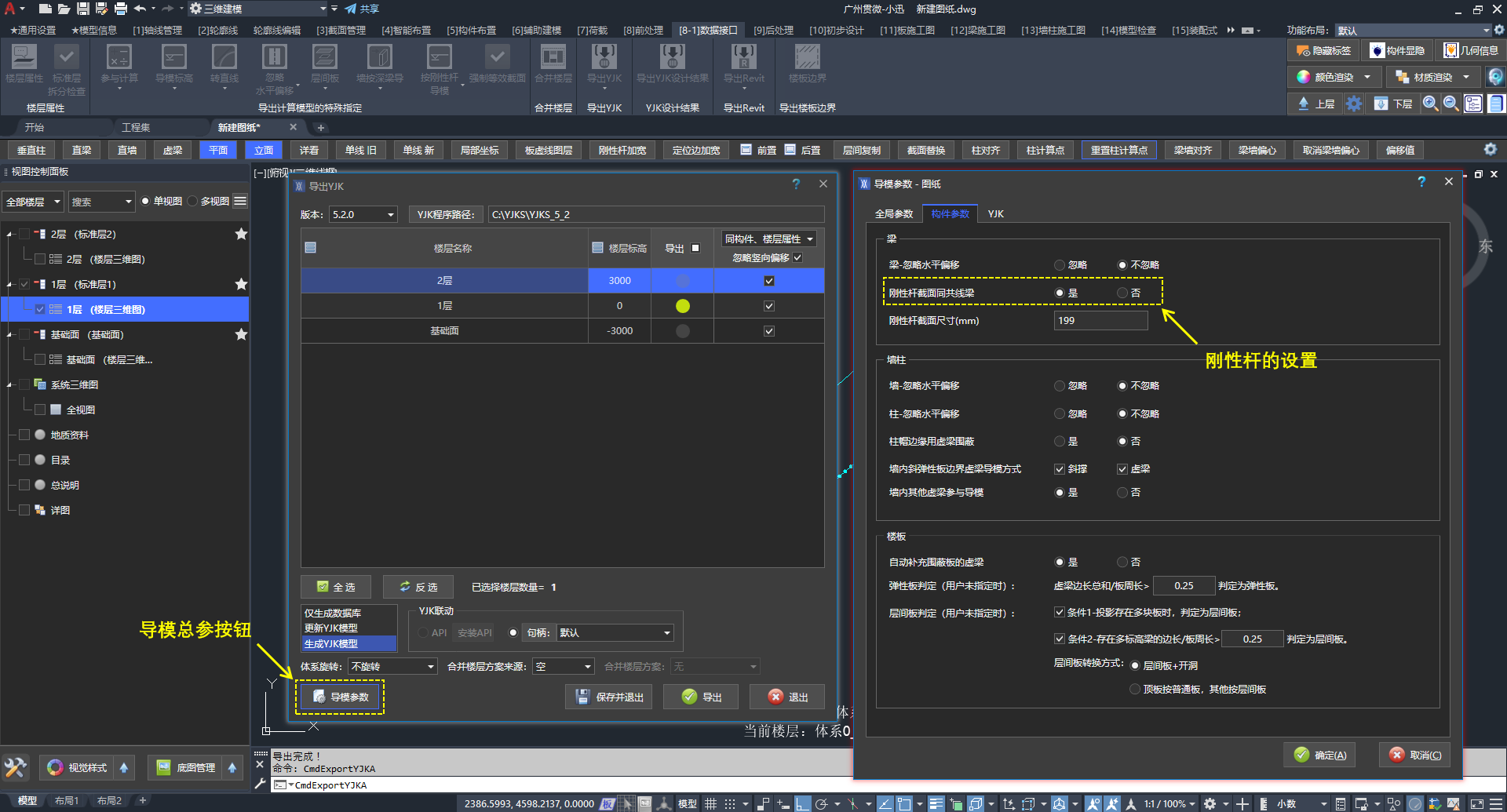Click the 确定(A) button
Image resolution: width=1507 pixels, height=812 pixels.
click(x=1320, y=756)
